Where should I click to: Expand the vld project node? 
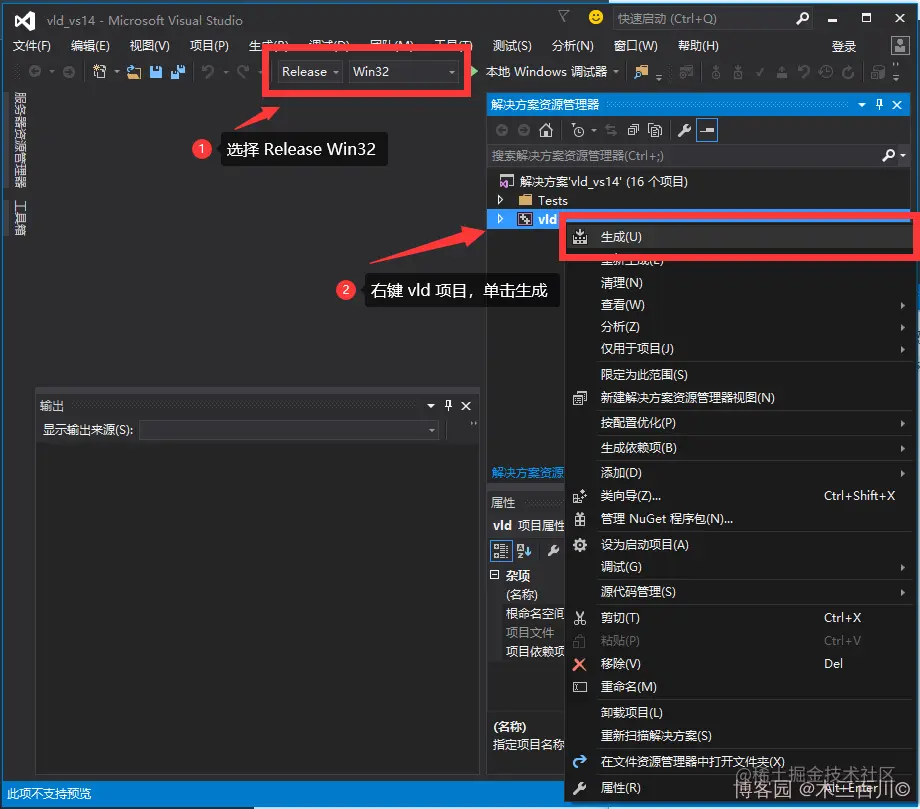pos(500,219)
